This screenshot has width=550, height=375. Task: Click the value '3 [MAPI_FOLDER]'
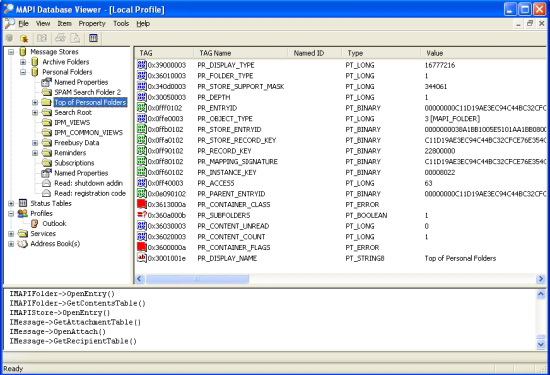tap(452, 119)
